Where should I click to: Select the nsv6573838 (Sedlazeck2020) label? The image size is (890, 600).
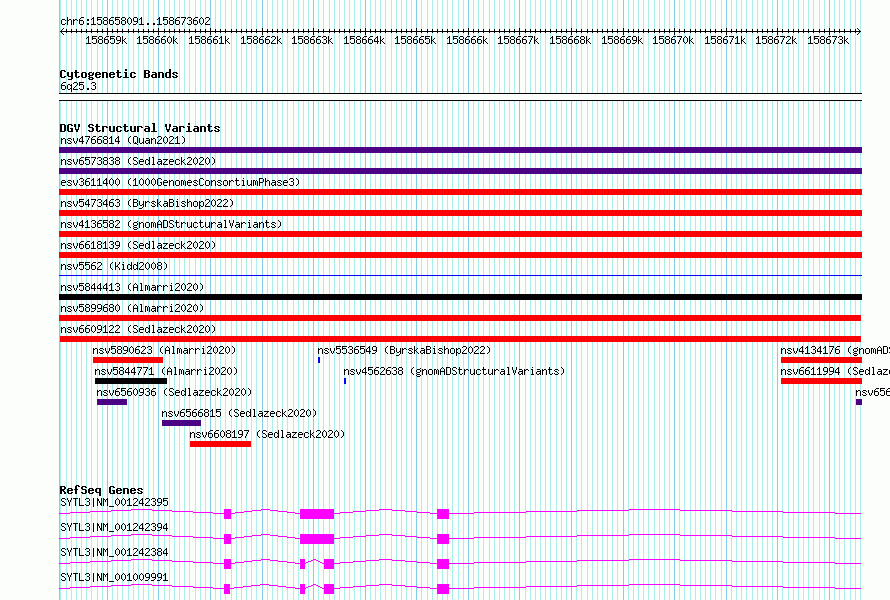click(138, 161)
